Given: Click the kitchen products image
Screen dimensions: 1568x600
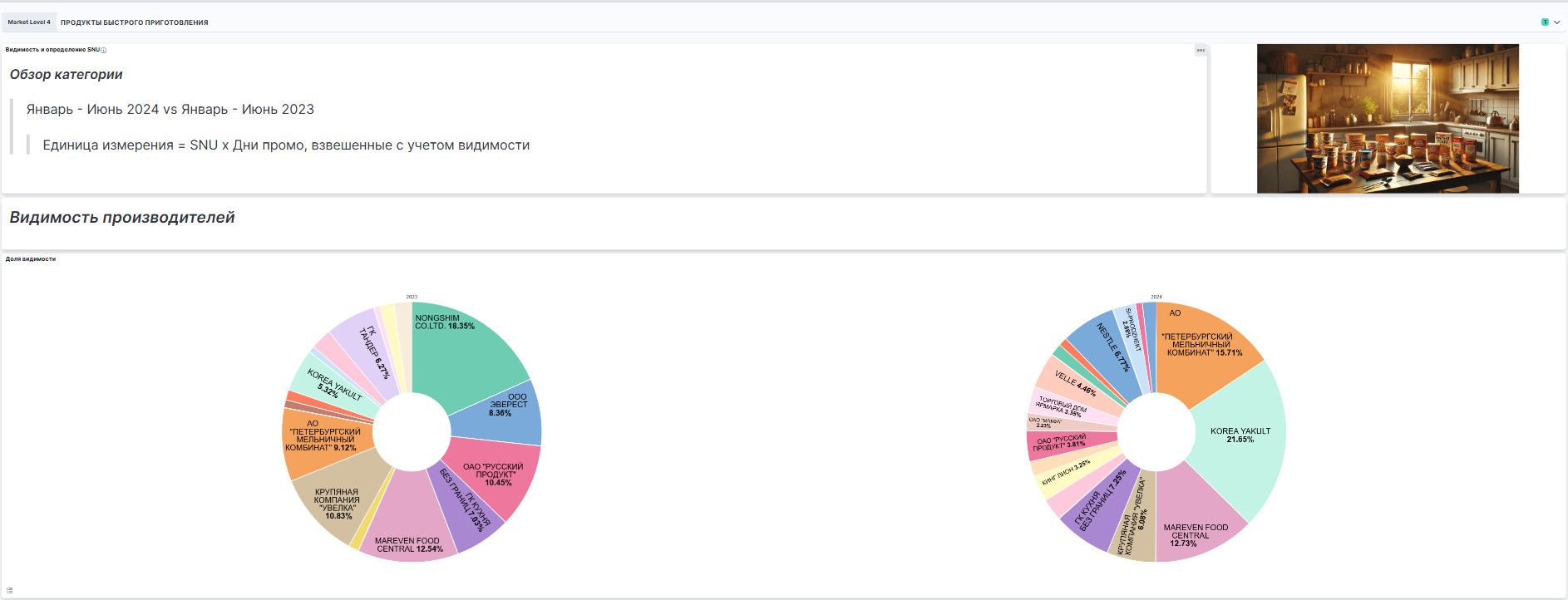Looking at the screenshot, I should pyautogui.click(x=1388, y=119).
